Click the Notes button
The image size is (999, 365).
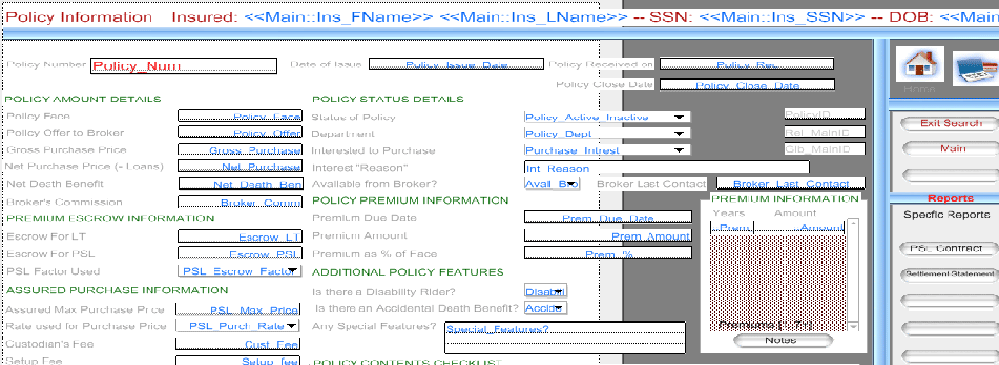(782, 340)
